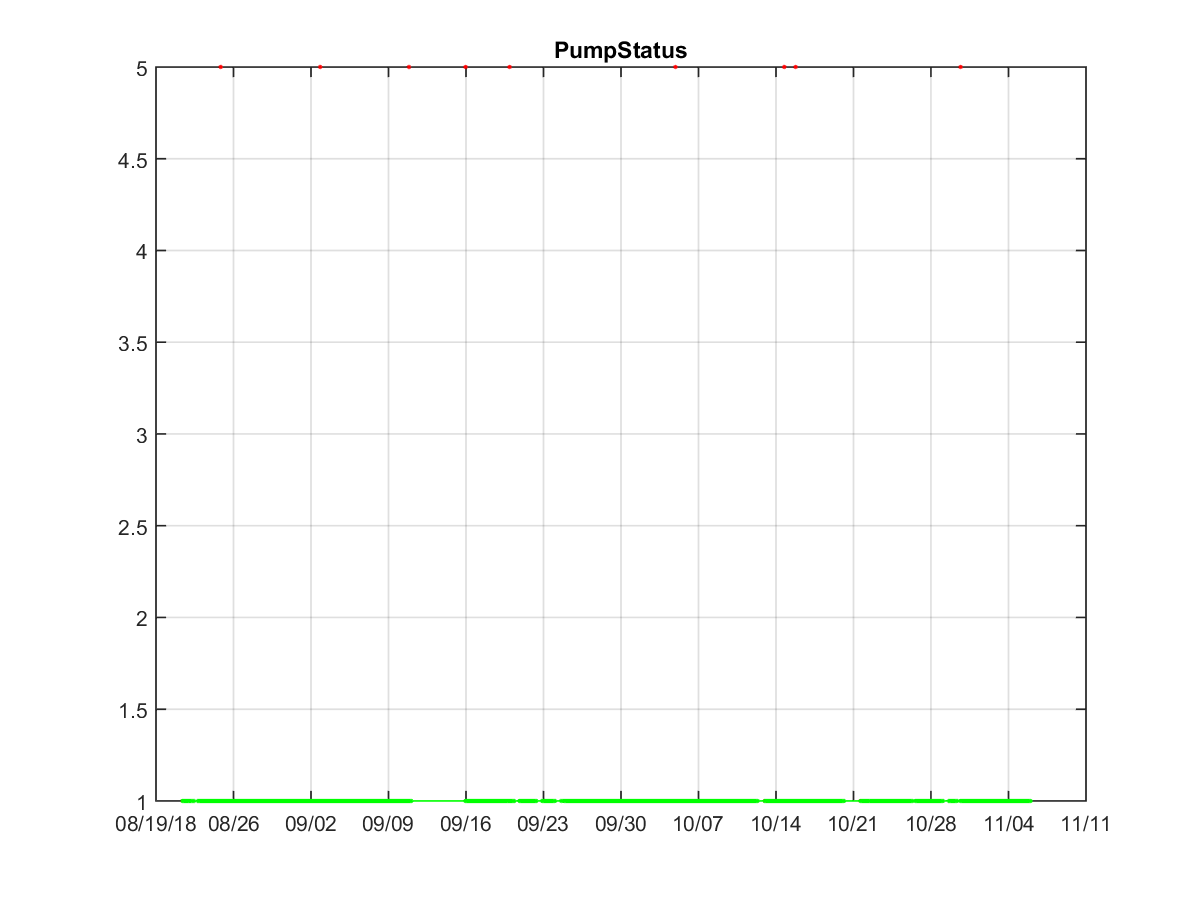
Task: Click the y-axis tick label 4
Action: tap(142, 251)
